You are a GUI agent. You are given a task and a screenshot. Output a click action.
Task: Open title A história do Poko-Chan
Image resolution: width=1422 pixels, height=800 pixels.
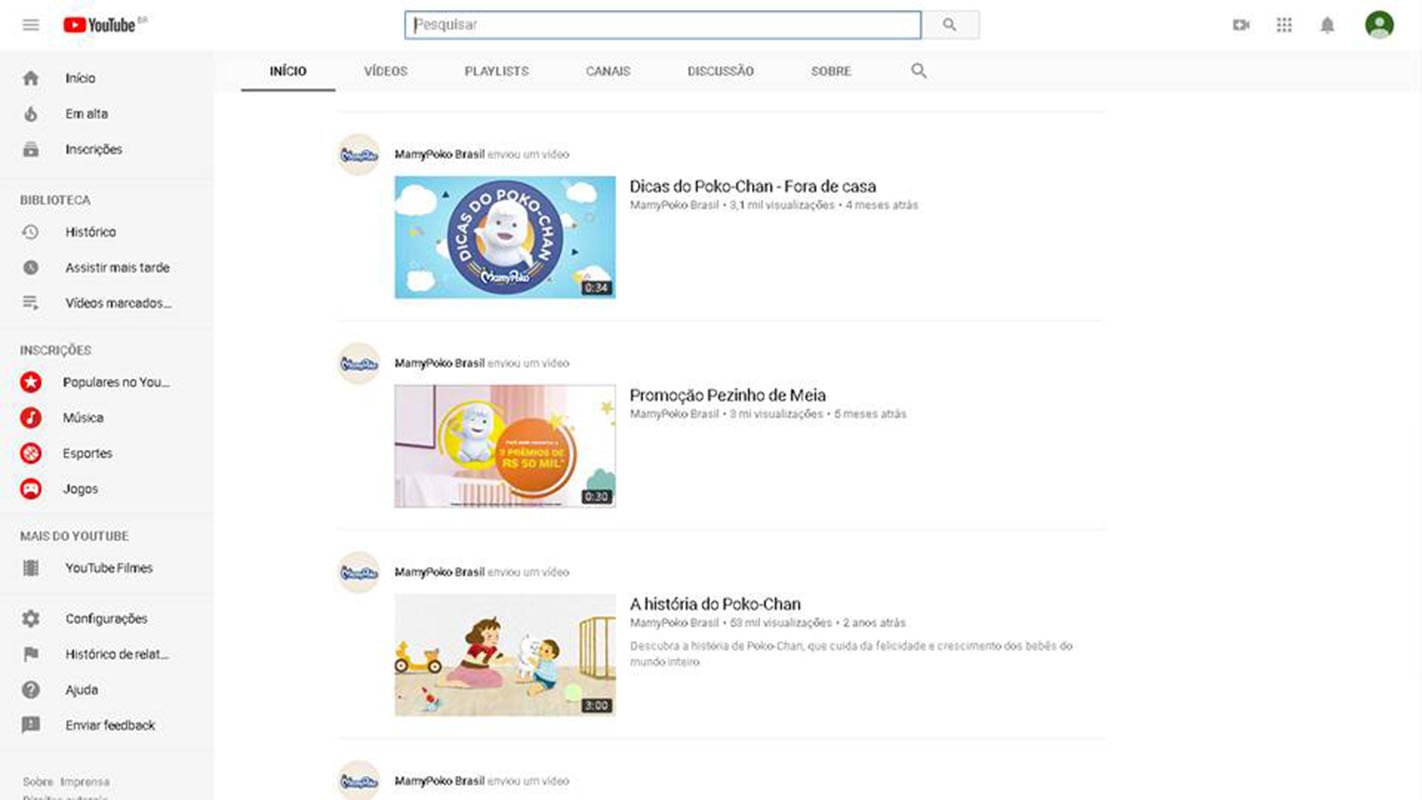(715, 604)
